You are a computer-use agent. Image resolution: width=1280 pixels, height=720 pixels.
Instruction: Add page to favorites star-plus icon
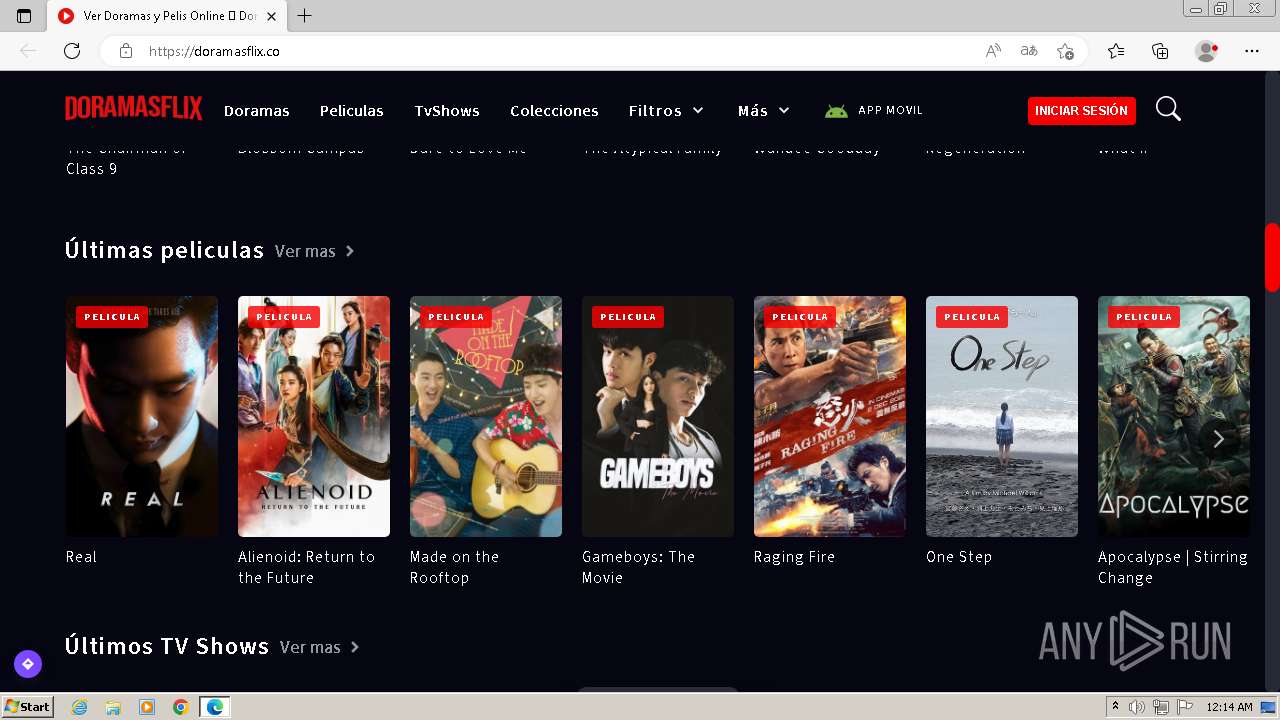(x=1065, y=51)
